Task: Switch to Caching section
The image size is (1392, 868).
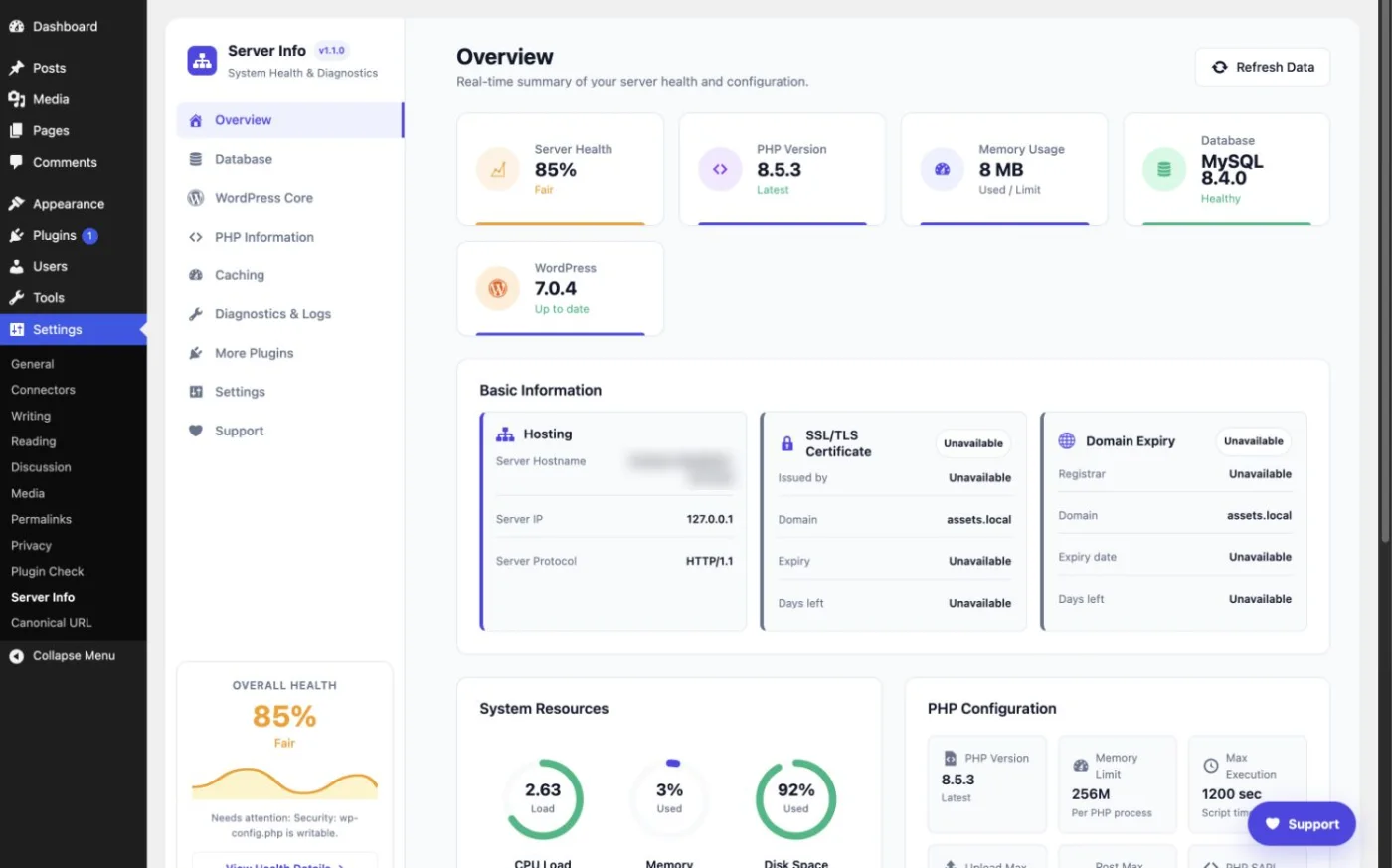Action: pyautogui.click(x=289, y=275)
